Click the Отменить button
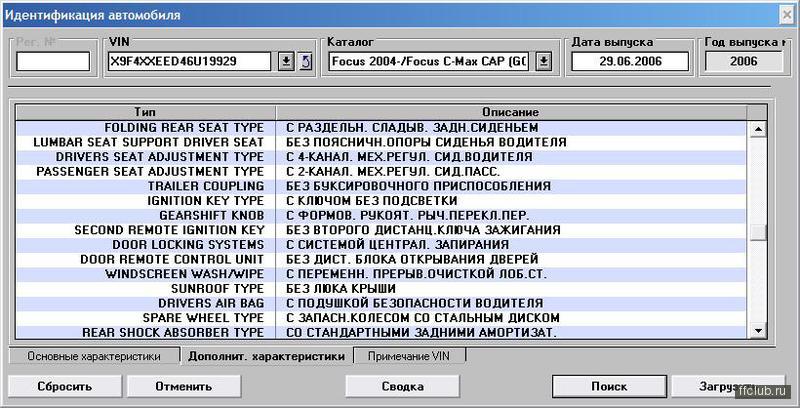800x408 pixels. tap(184, 386)
